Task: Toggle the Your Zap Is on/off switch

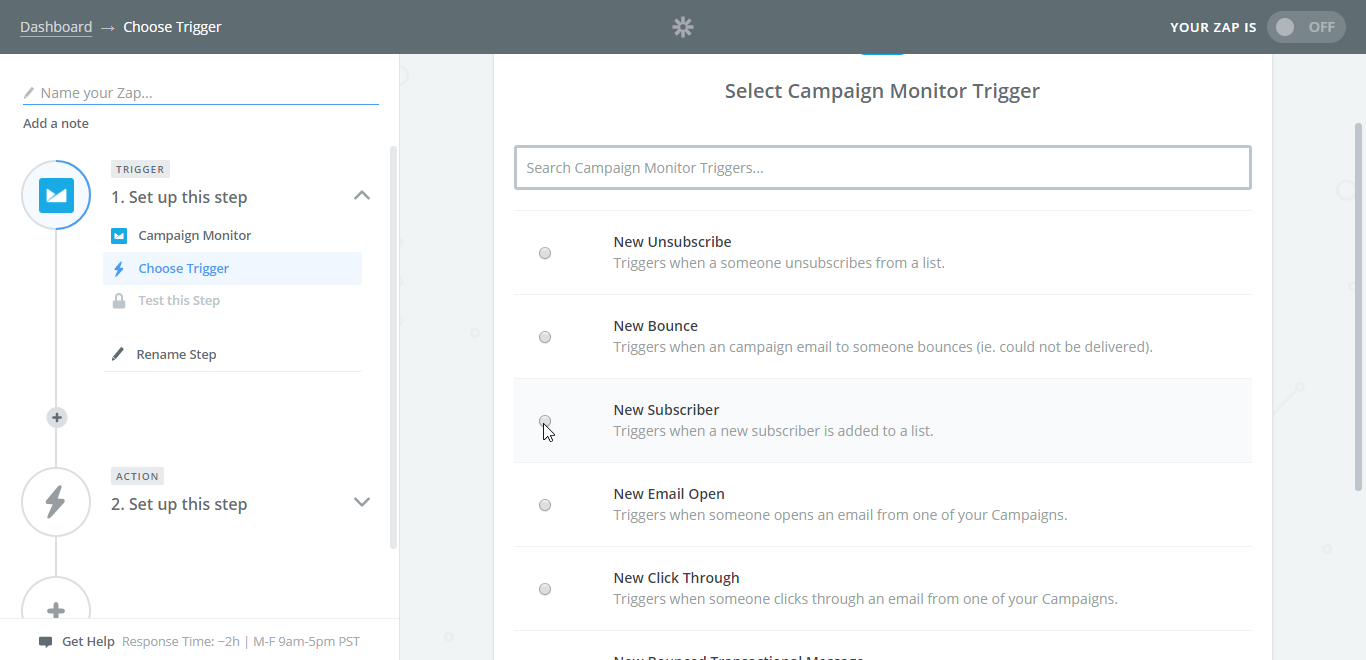Action: [x=1306, y=27]
